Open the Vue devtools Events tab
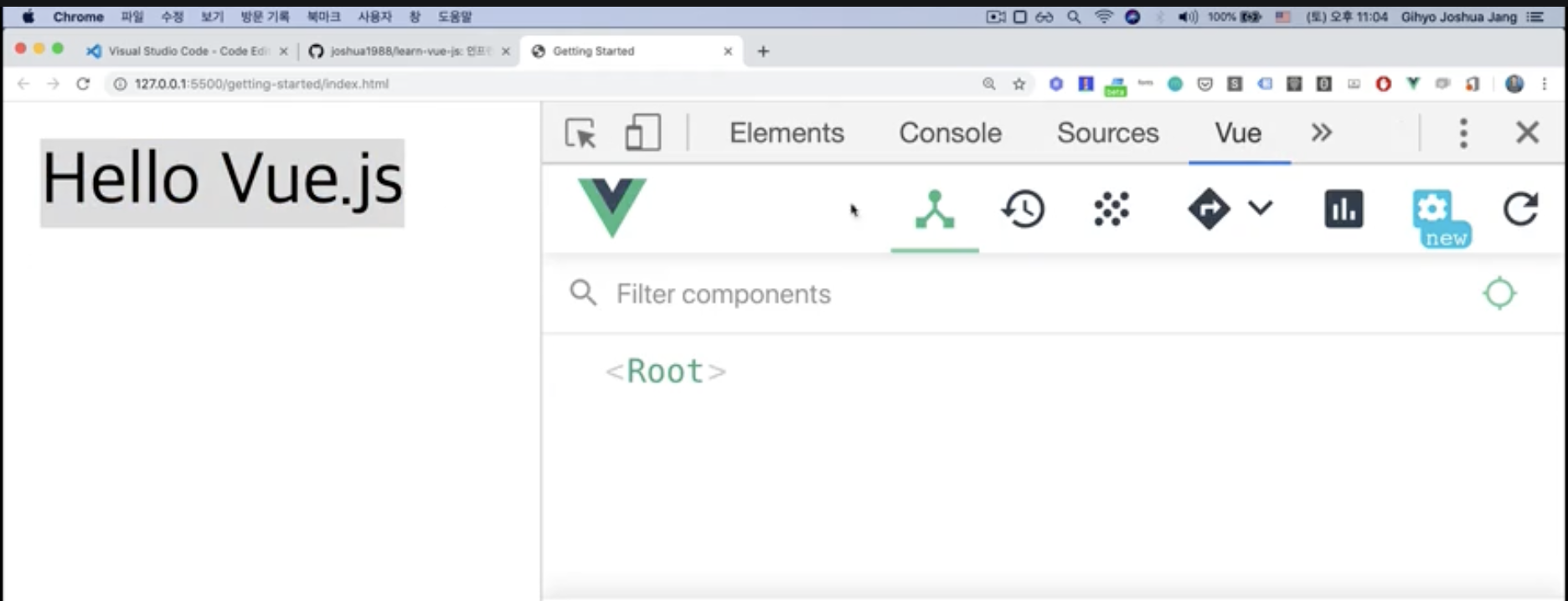 point(1112,209)
